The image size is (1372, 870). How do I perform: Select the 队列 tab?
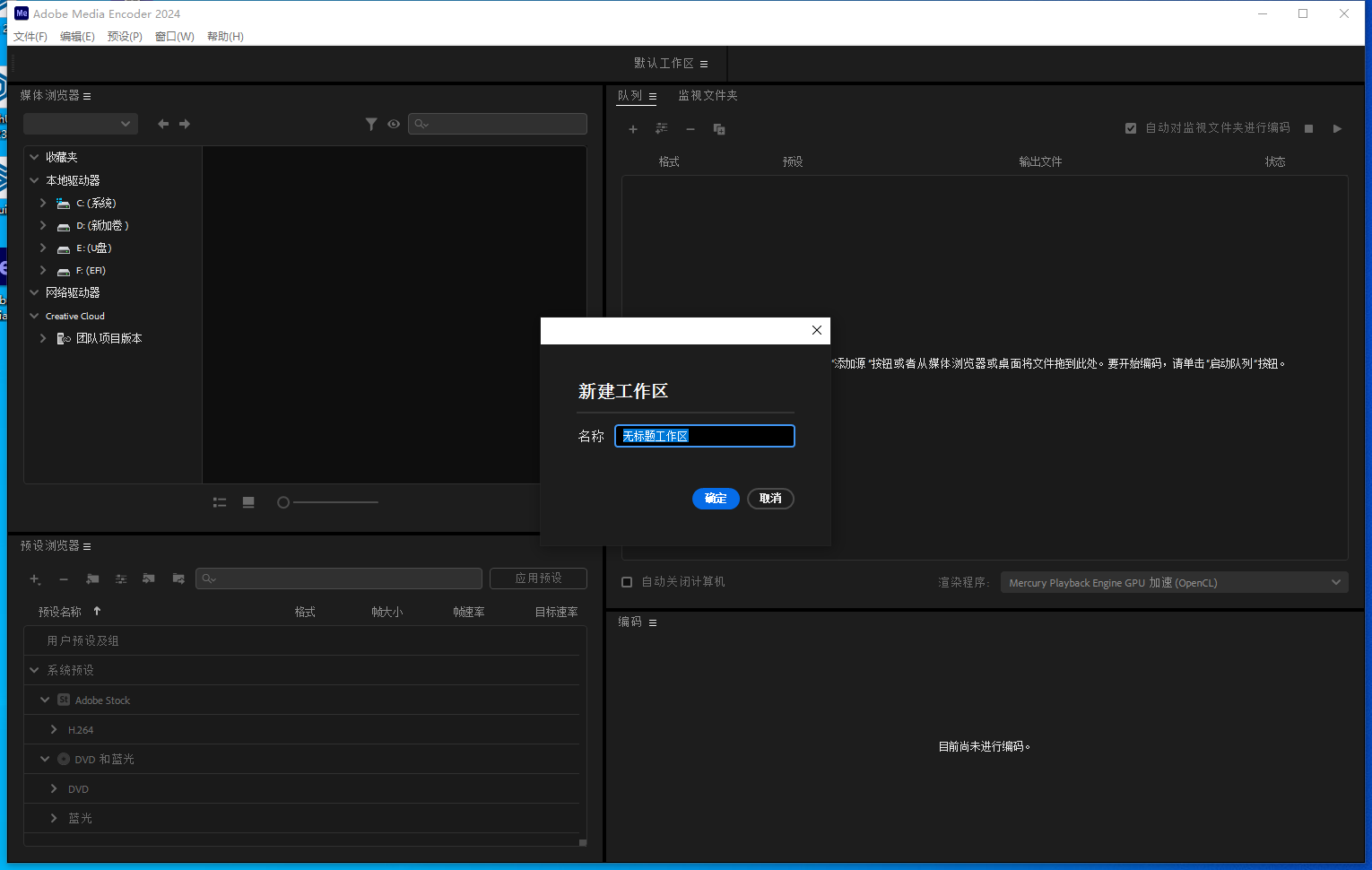click(x=630, y=95)
